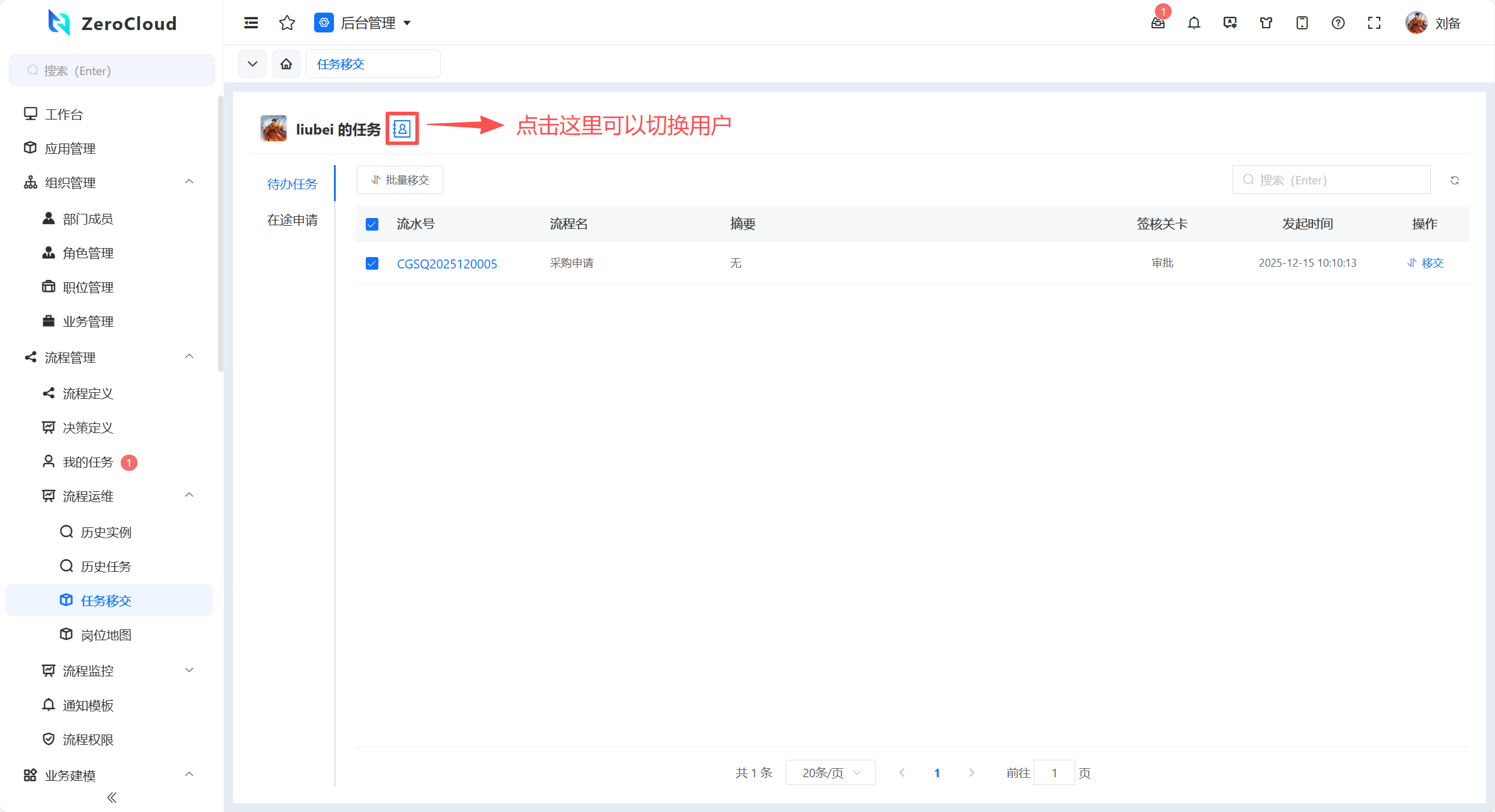Open the 后台管理 application dropdown
This screenshot has height=812, width=1495.
tap(363, 23)
